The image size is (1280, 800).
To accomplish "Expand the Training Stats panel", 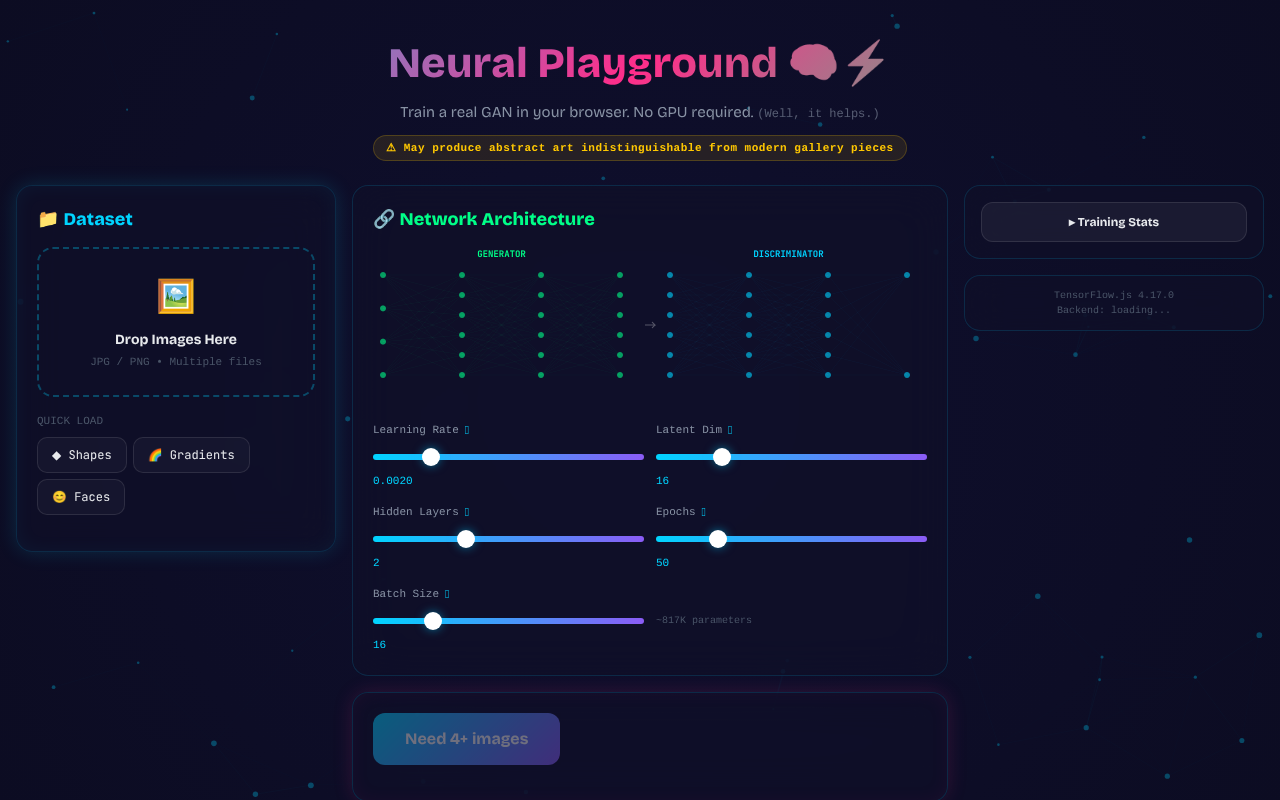I will tap(1113, 221).
